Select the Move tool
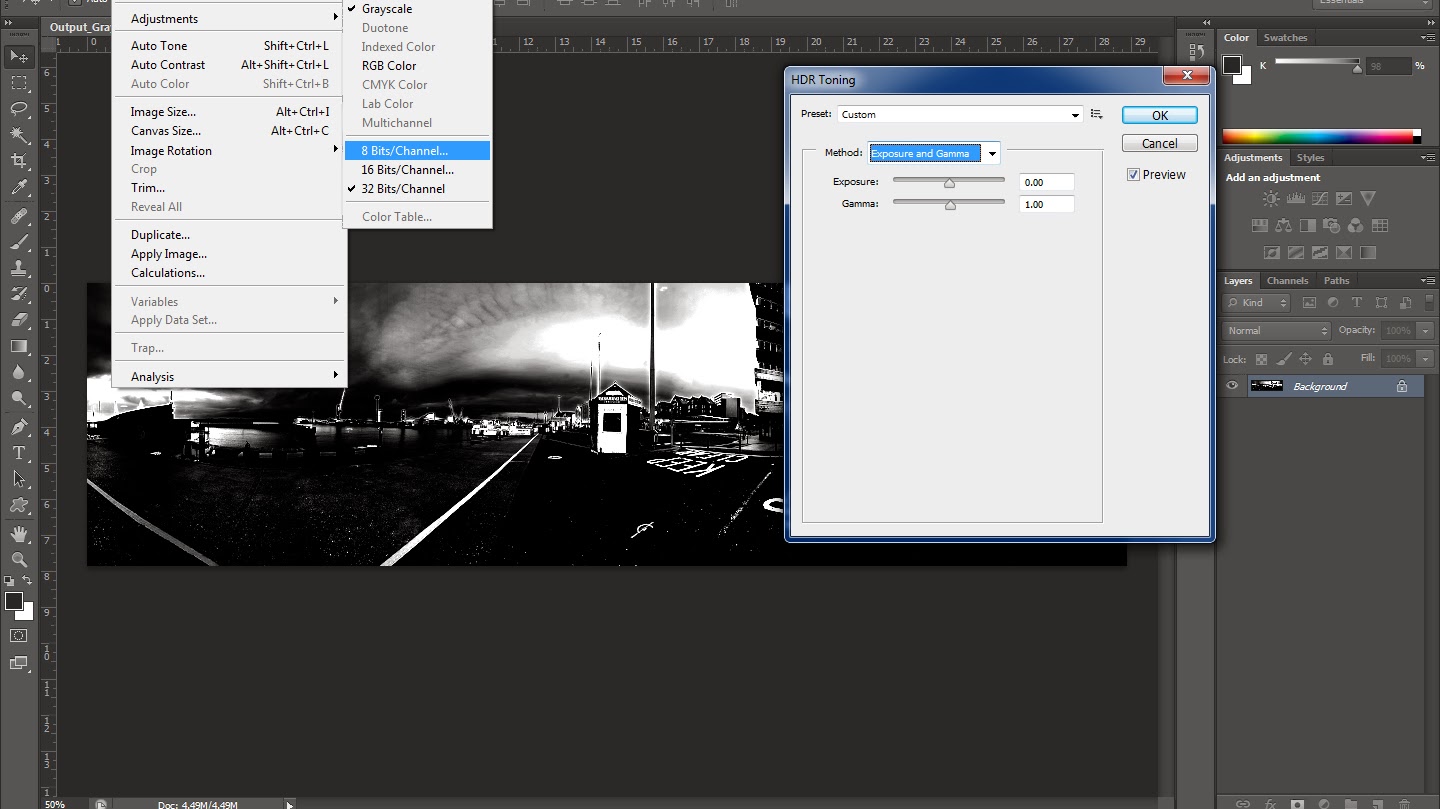This screenshot has height=809, width=1440. [19, 56]
